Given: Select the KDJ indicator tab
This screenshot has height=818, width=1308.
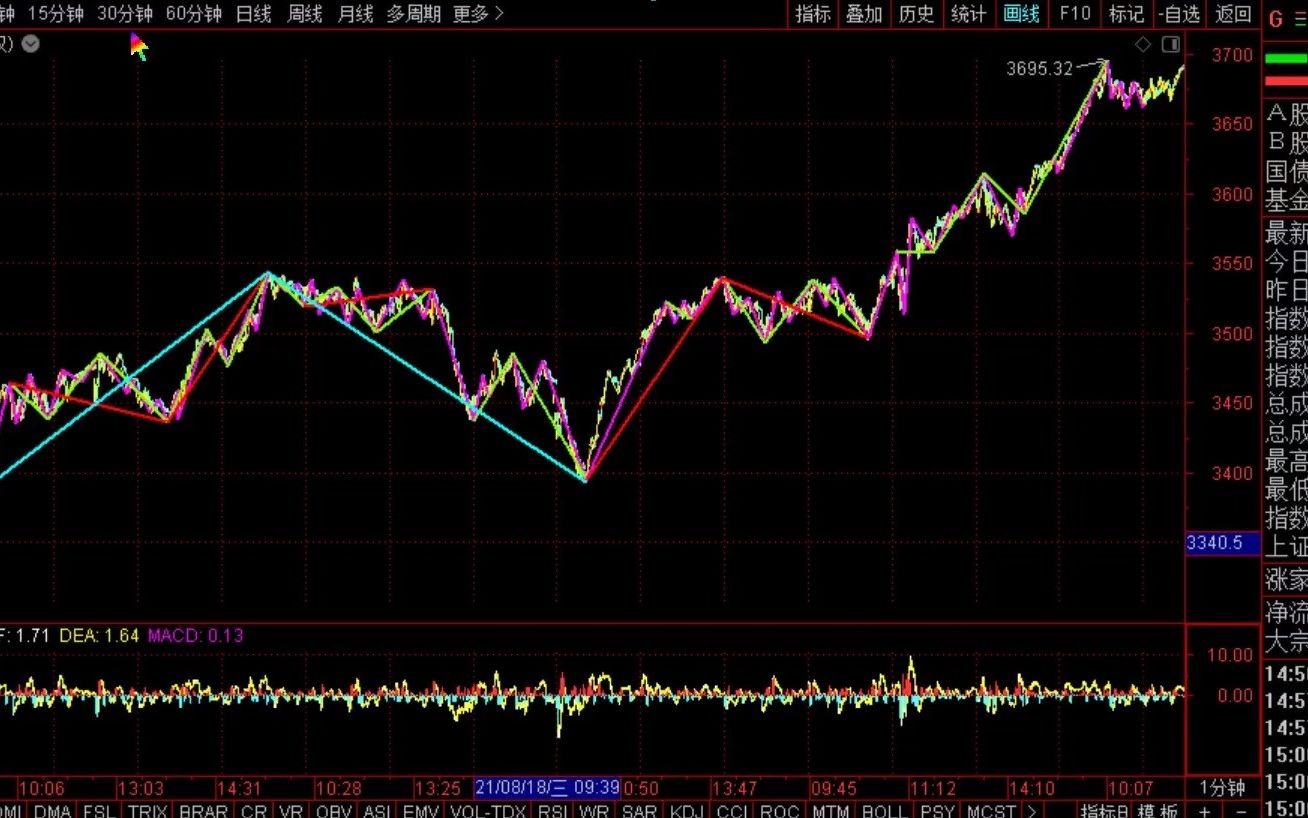Looking at the screenshot, I should [687, 811].
